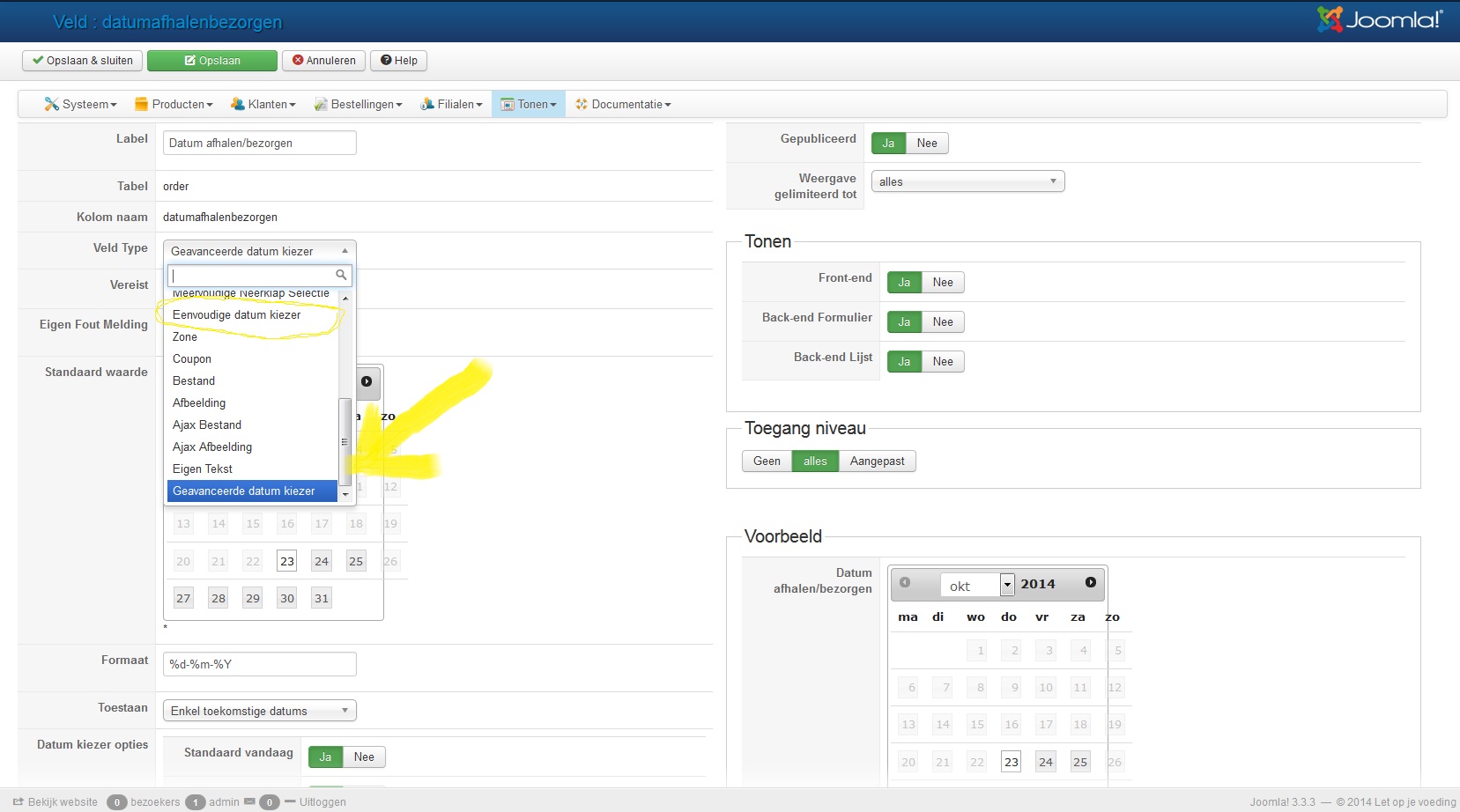This screenshot has width=1460, height=812.
Task: Click the Tabel value order
Action: (176, 187)
